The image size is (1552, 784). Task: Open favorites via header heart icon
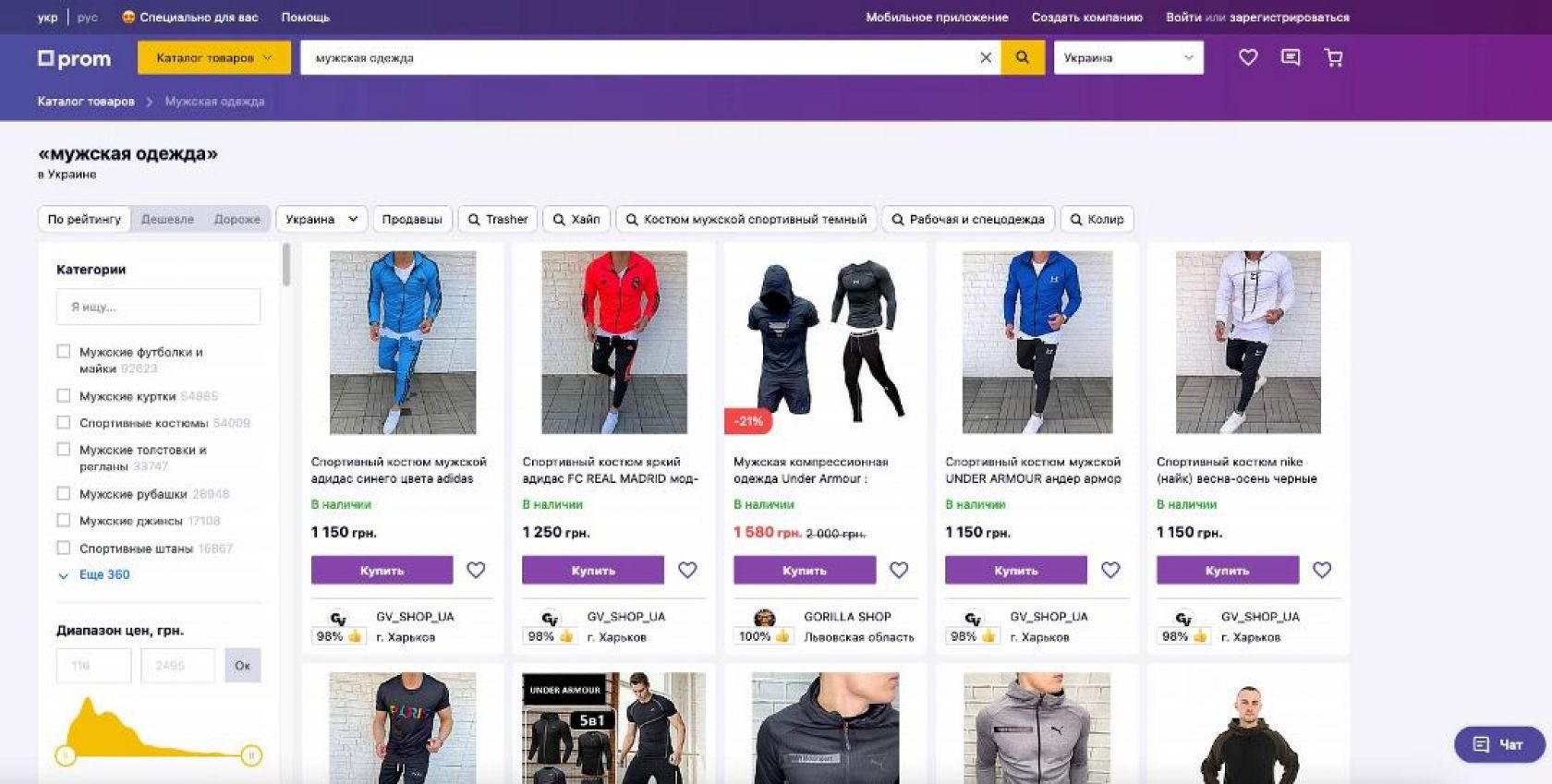point(1248,57)
